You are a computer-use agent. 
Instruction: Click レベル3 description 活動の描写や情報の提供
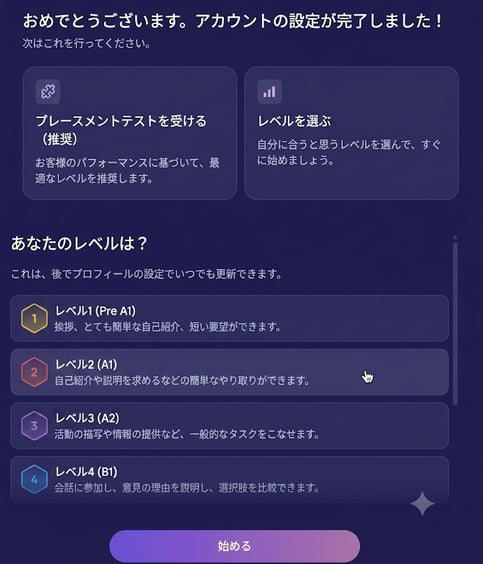pyautogui.click(x=187, y=434)
